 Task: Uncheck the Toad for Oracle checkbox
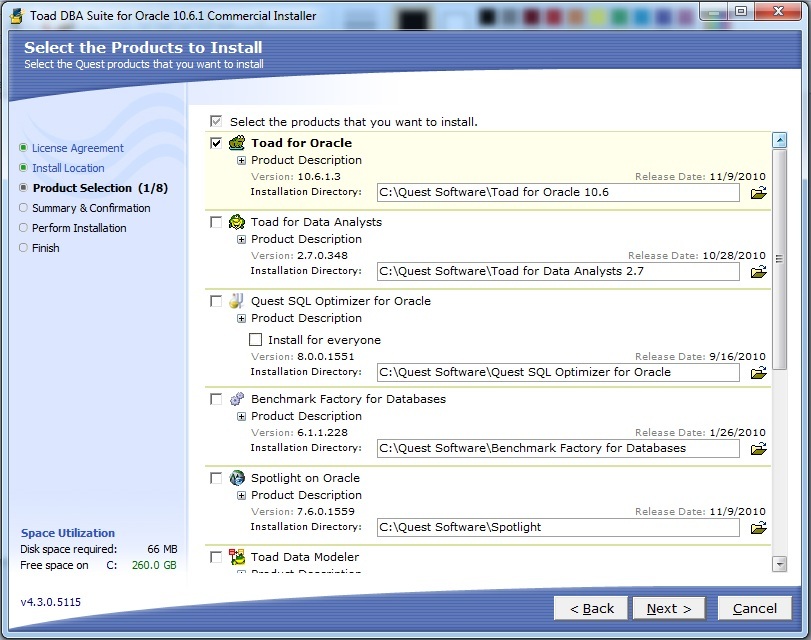(x=216, y=143)
